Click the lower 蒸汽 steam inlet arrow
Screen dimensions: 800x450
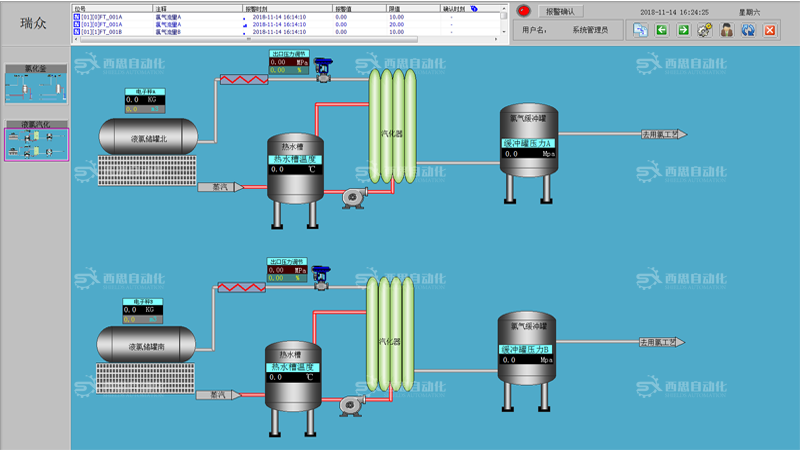click(218, 395)
